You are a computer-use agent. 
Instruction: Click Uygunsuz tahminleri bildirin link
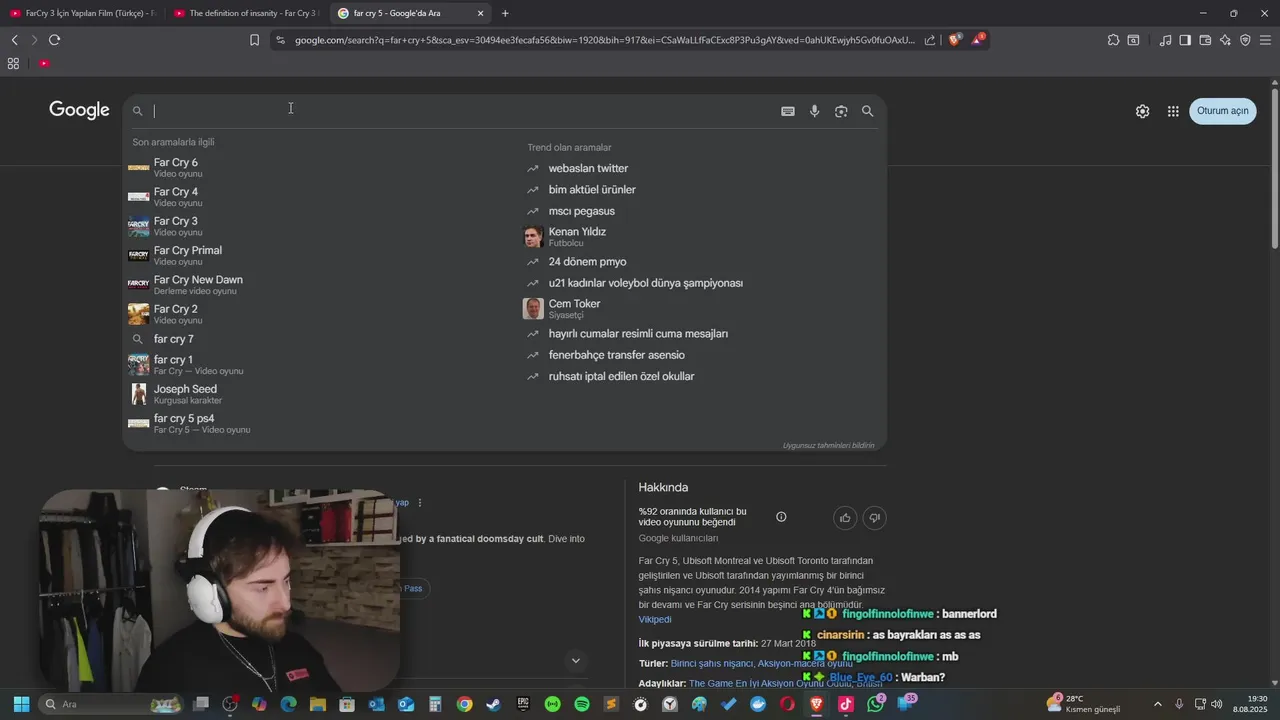tap(828, 445)
